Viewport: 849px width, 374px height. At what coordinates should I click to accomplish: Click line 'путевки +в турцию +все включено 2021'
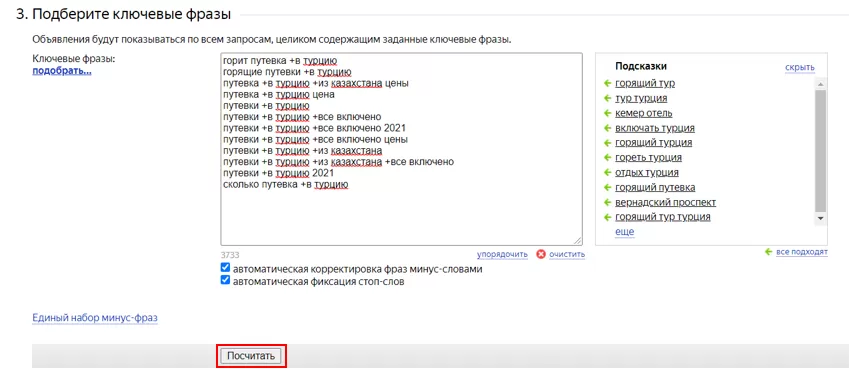[x=315, y=128]
